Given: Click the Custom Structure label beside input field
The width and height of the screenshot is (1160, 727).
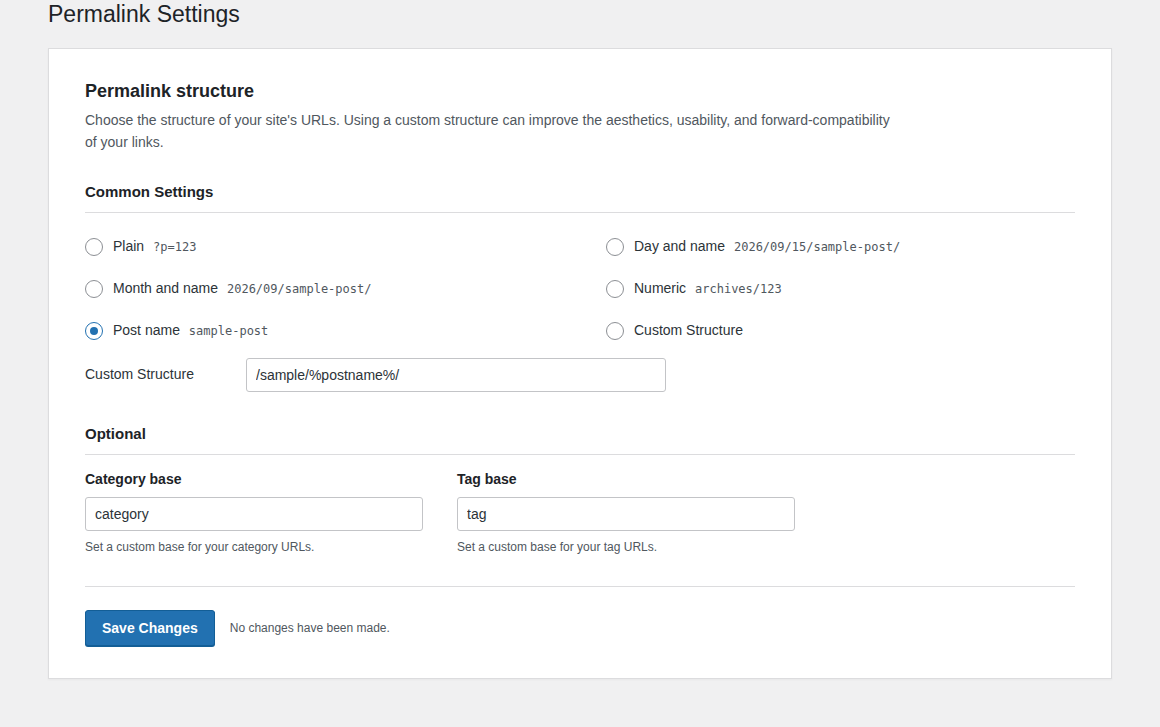Looking at the screenshot, I should [x=139, y=374].
